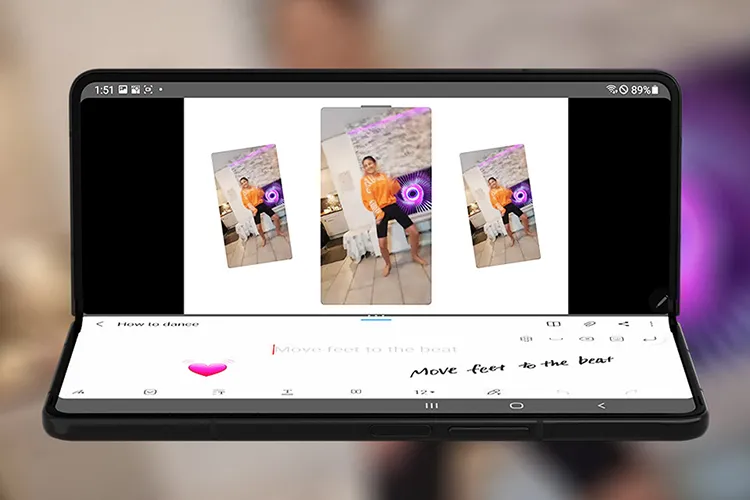Select the right tilted dancing photo
The image size is (750, 500).
499,206
